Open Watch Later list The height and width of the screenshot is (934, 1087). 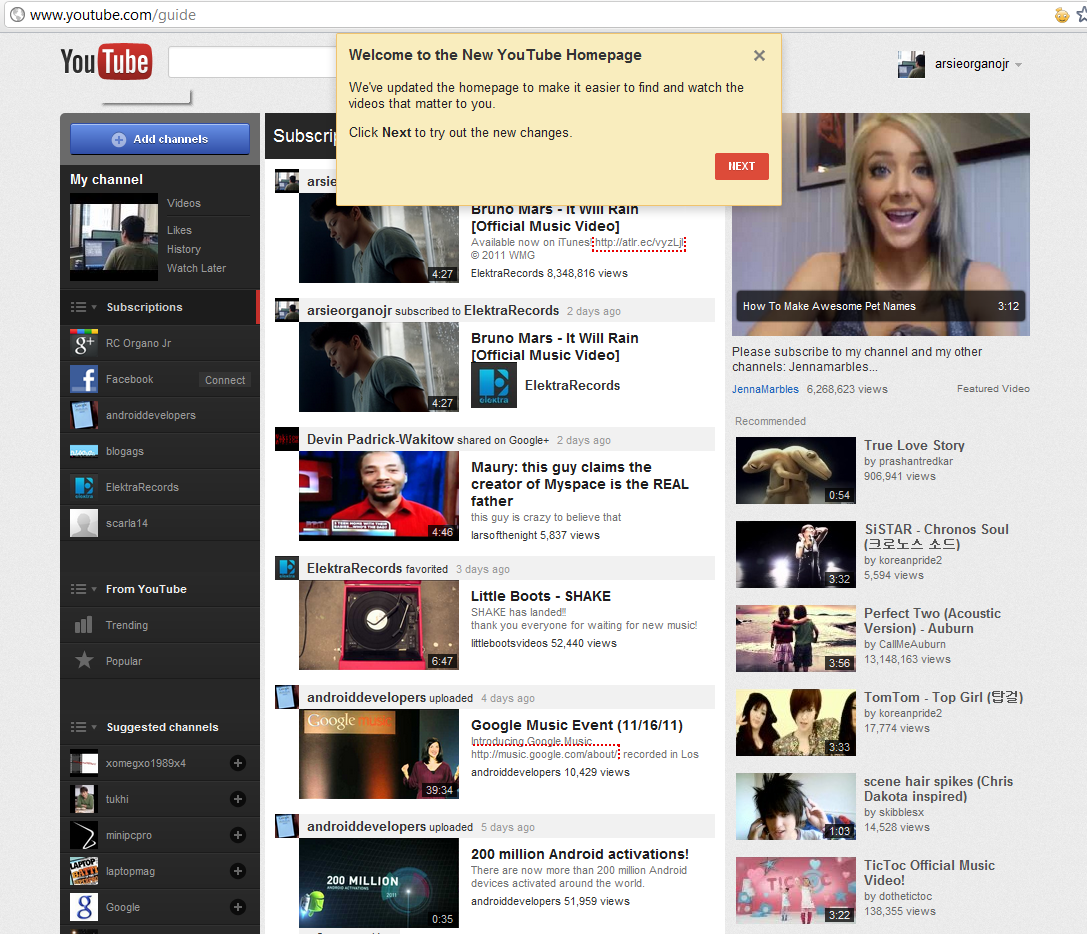point(196,268)
